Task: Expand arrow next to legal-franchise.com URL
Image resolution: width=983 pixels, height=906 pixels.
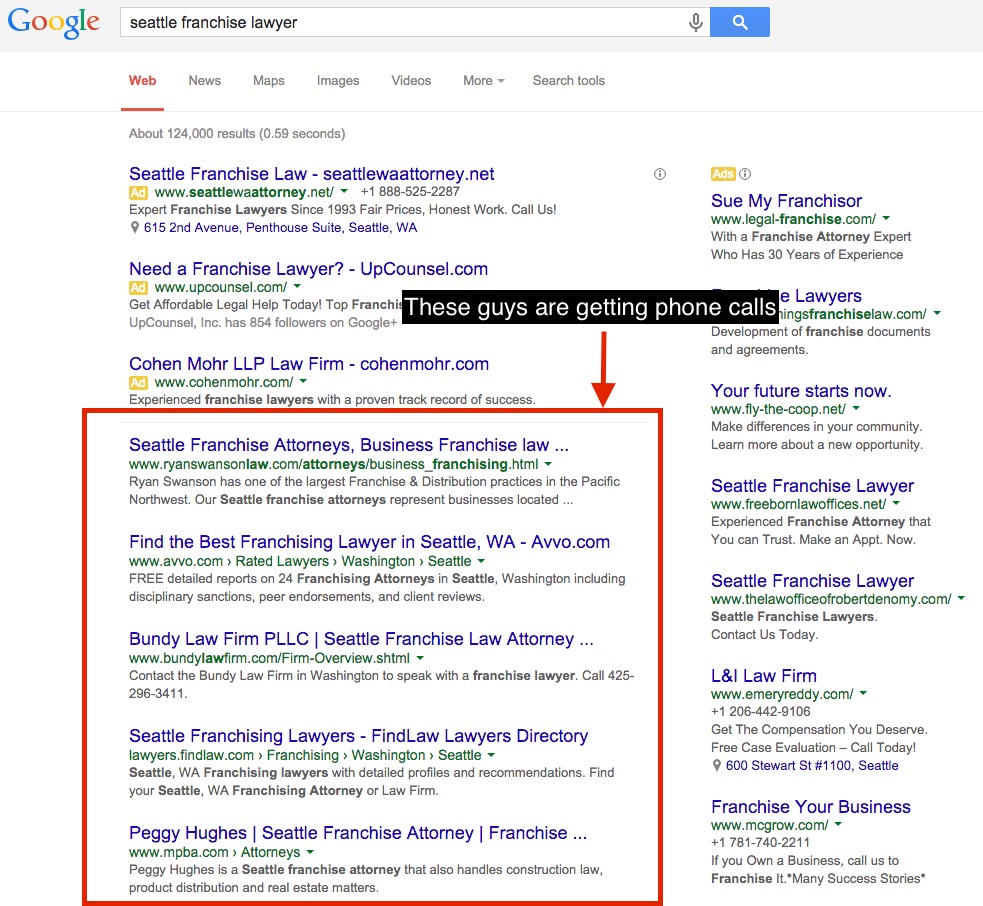Action: click(x=886, y=218)
